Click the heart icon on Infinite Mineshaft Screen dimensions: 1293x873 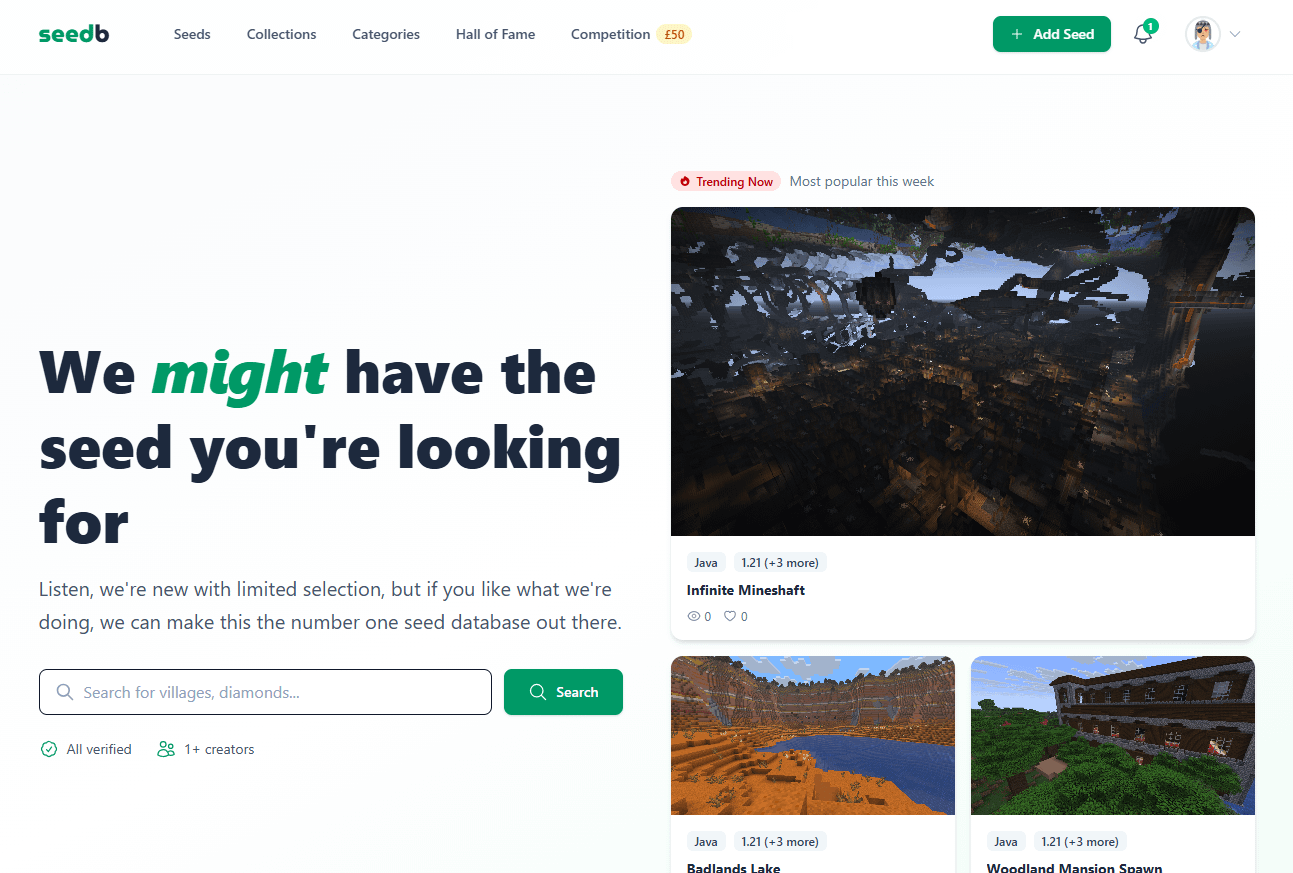point(730,616)
